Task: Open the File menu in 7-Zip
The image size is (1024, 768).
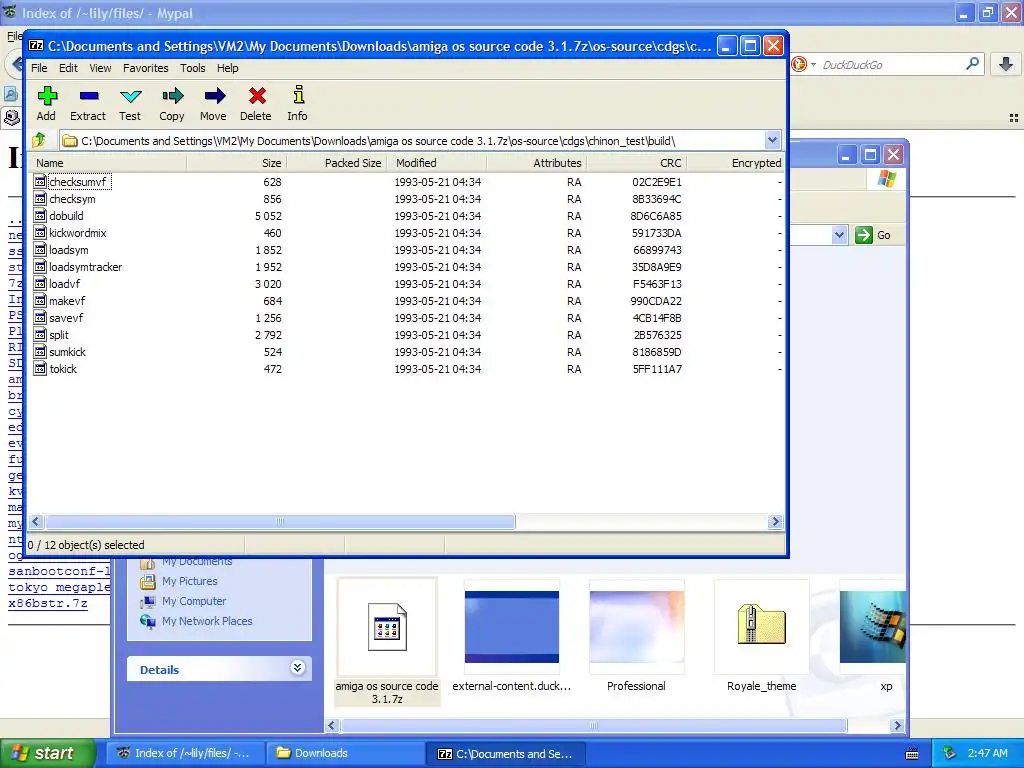Action: pos(39,68)
